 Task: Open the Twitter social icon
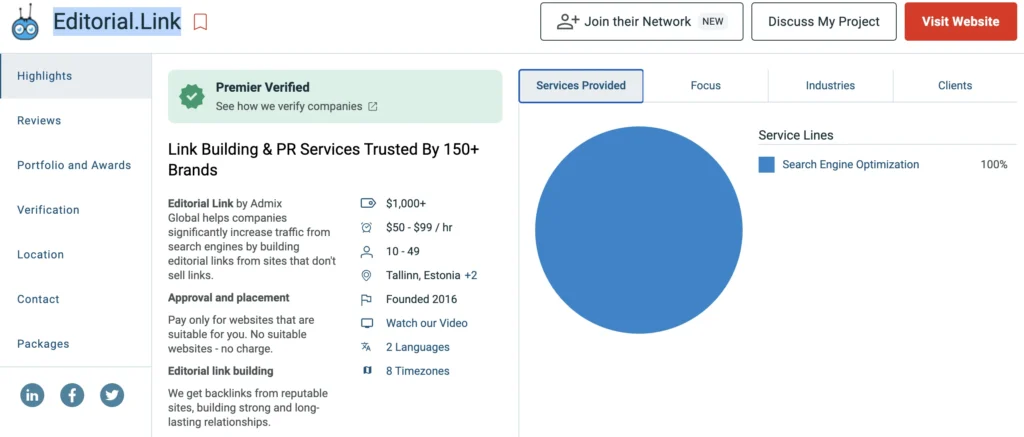point(112,395)
